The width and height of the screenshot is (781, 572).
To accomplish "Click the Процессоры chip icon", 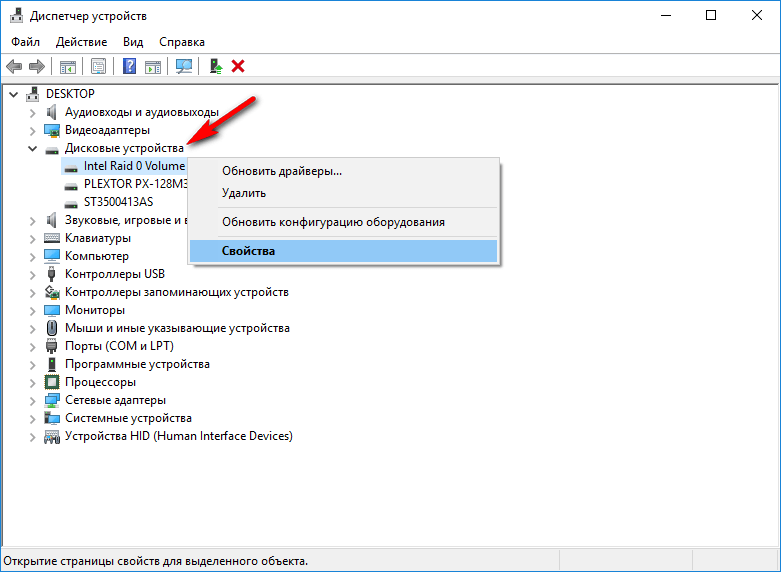I will [x=52, y=382].
